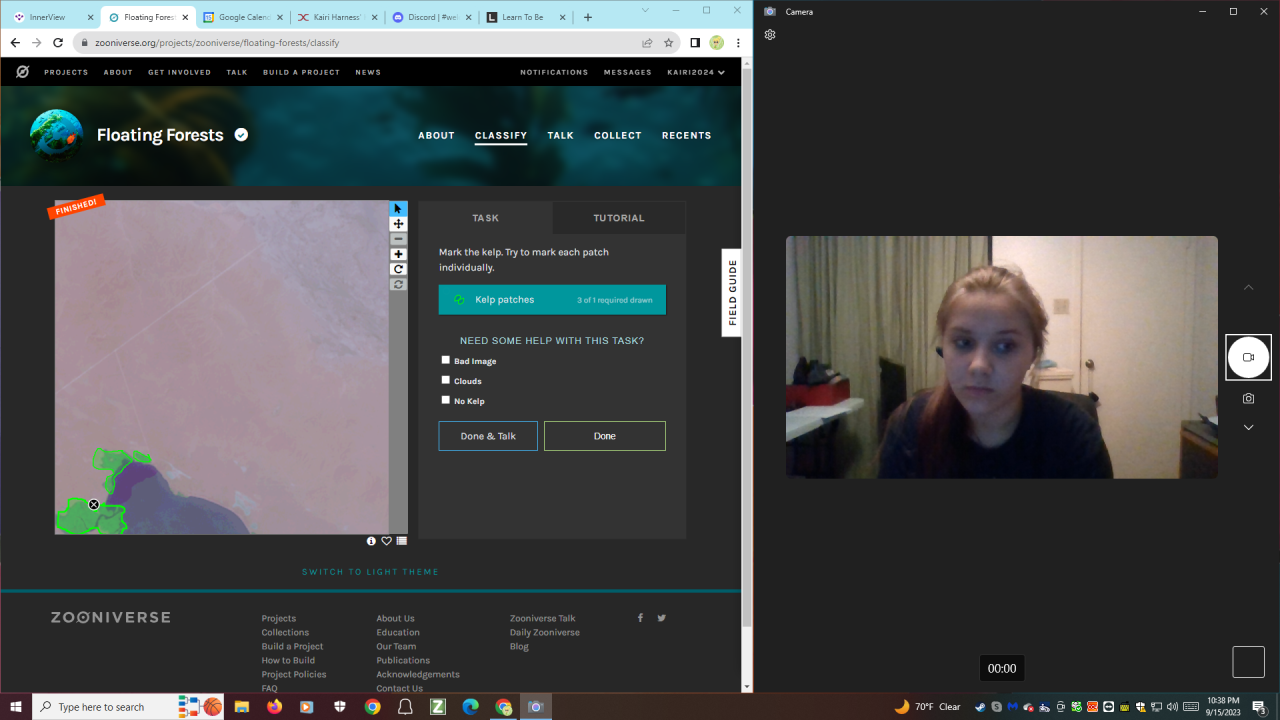Move to next camera mode down chevron
Image resolution: width=1280 pixels, height=720 pixels.
point(1248,427)
